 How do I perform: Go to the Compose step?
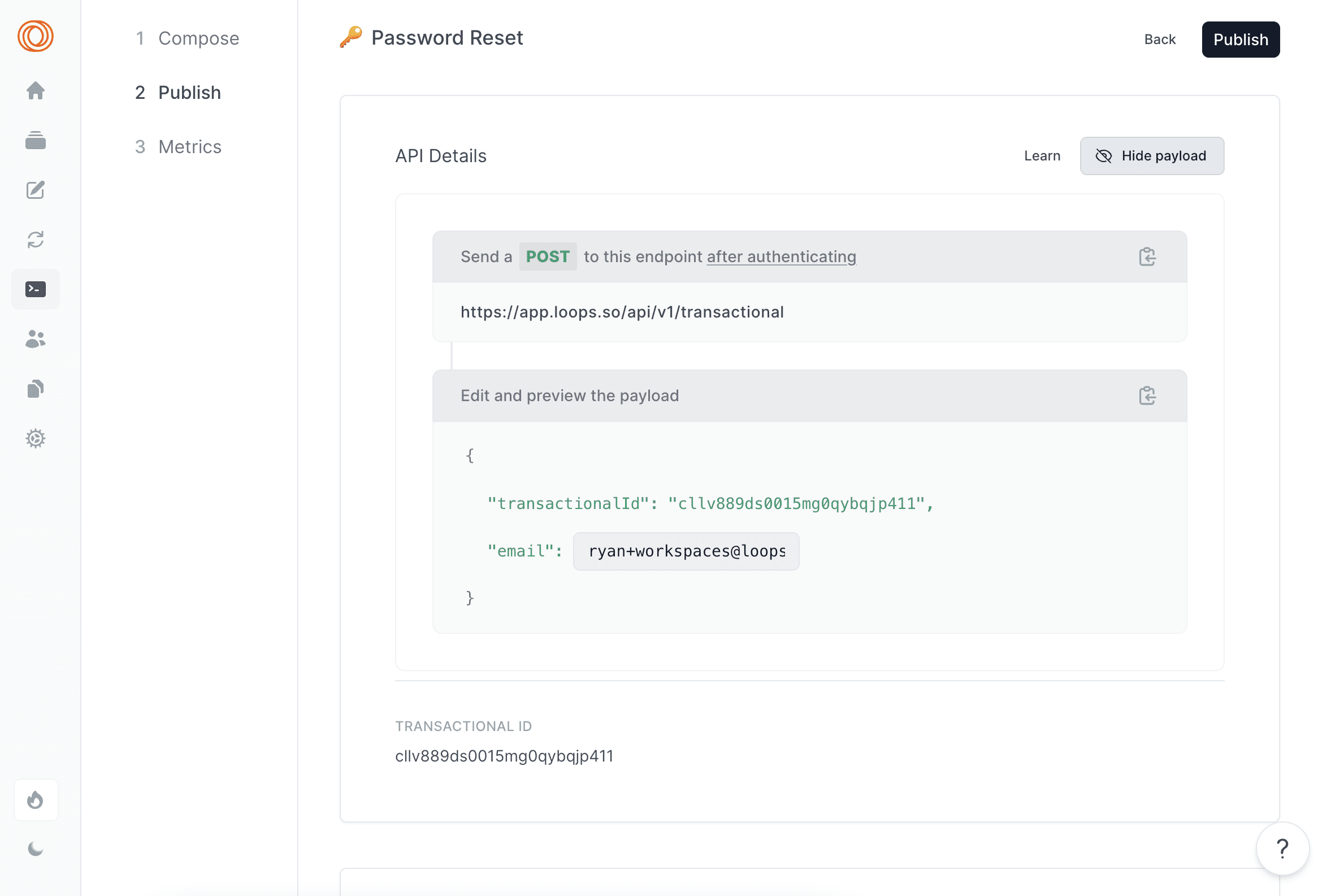tap(187, 38)
